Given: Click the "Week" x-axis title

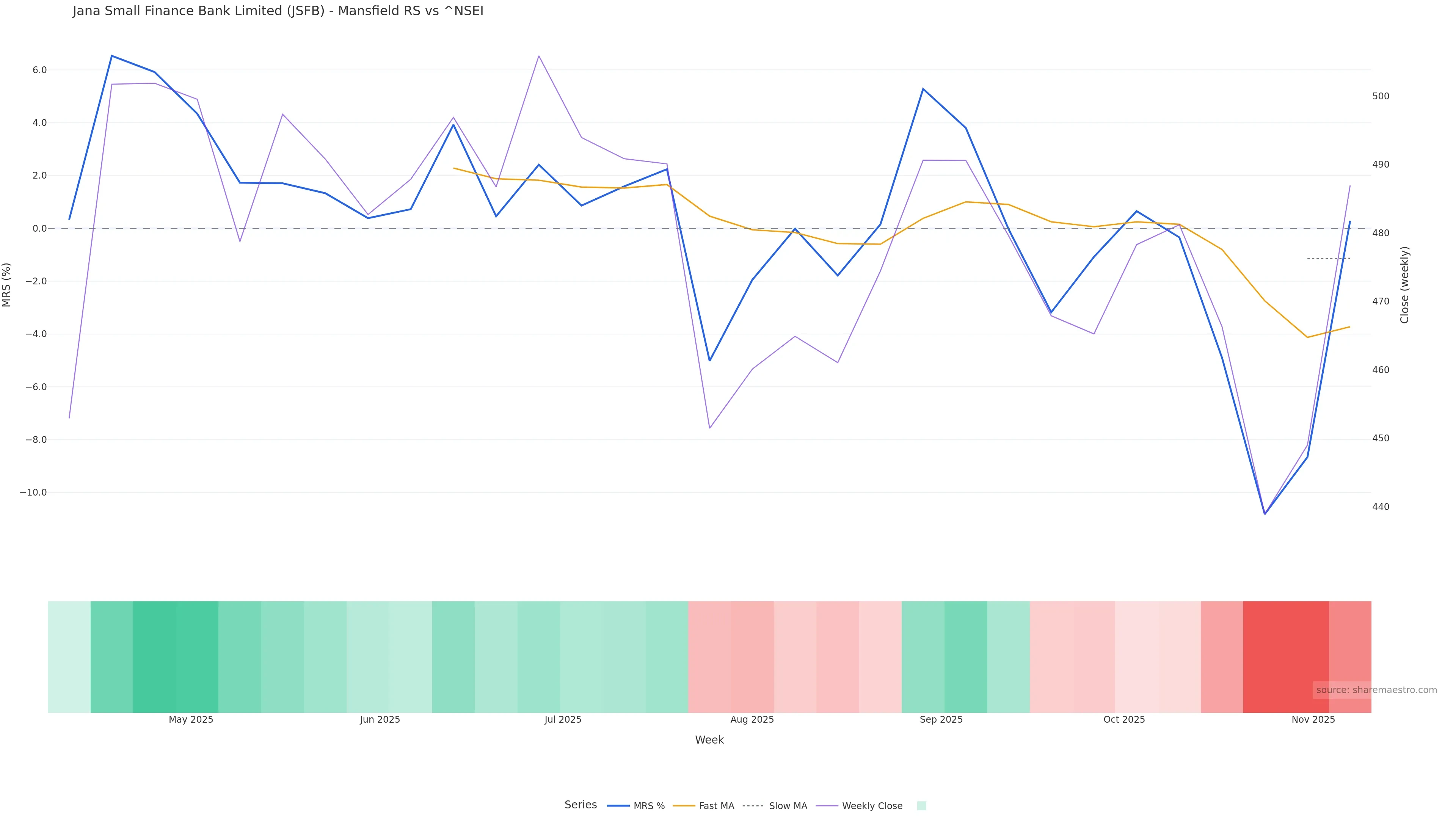Looking at the screenshot, I should point(709,740).
